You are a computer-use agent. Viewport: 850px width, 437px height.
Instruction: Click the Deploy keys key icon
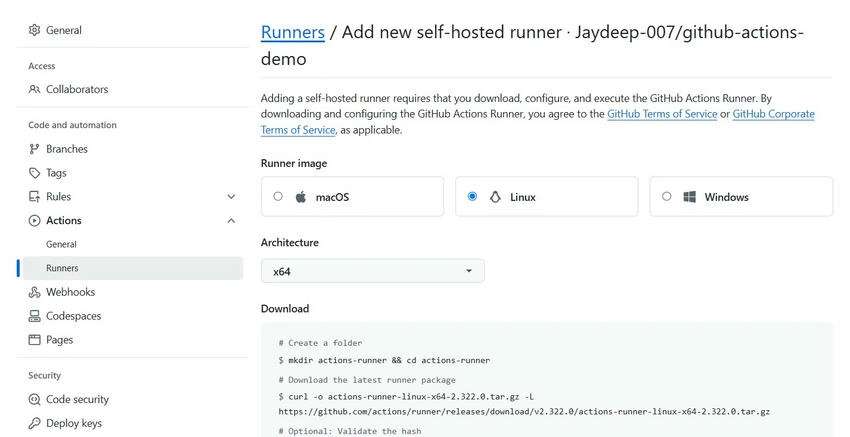[34, 423]
